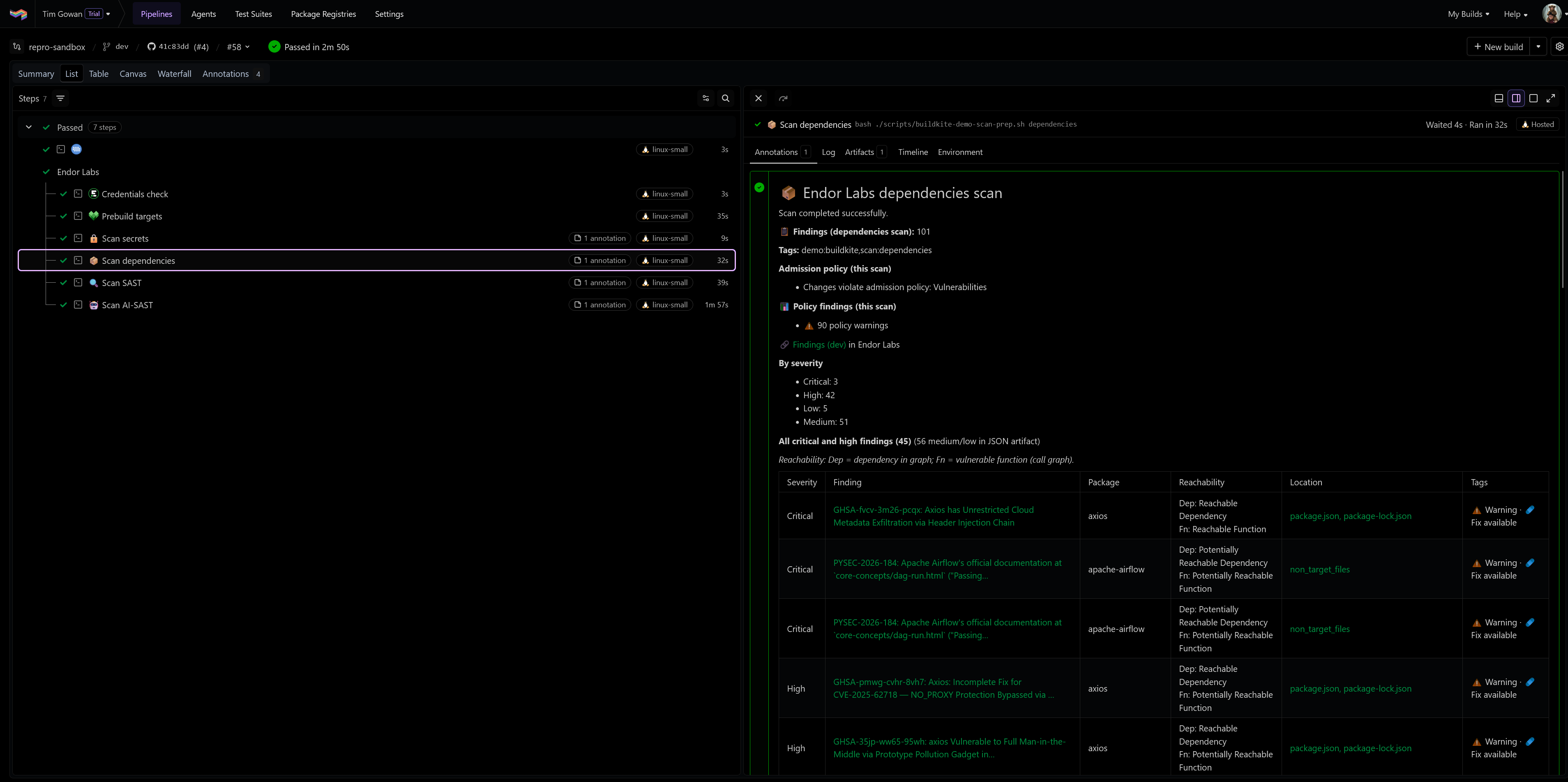The image size is (1568, 782).
Task: Collapse the Passed steps group
Action: pos(29,127)
